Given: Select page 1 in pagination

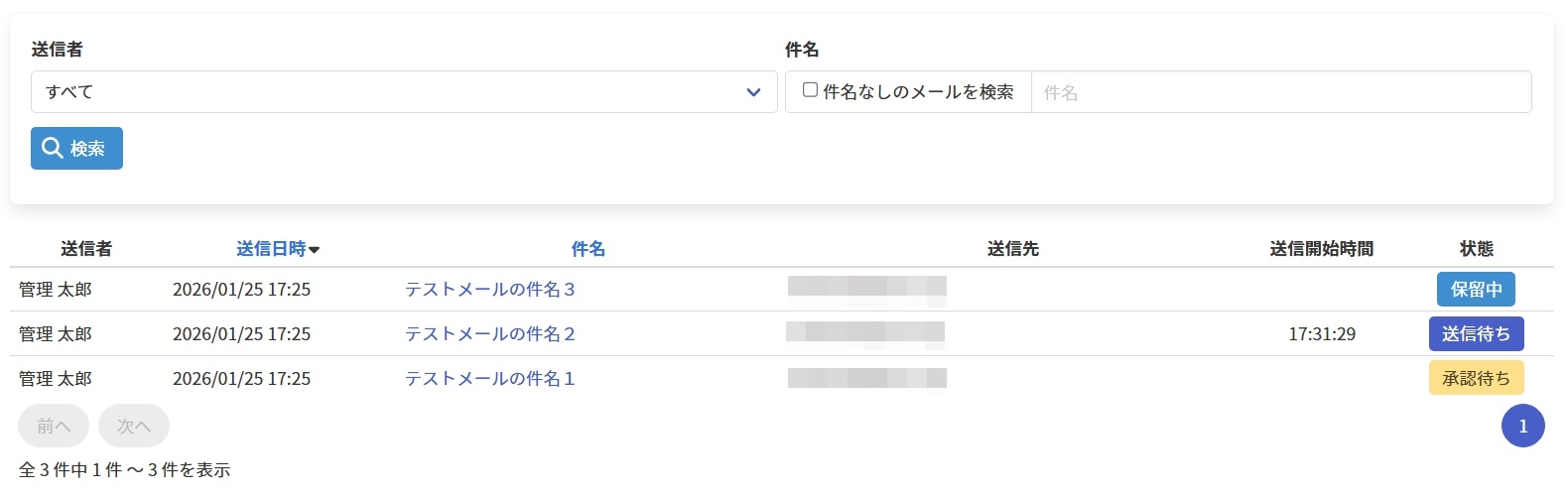Looking at the screenshot, I should tap(1522, 427).
